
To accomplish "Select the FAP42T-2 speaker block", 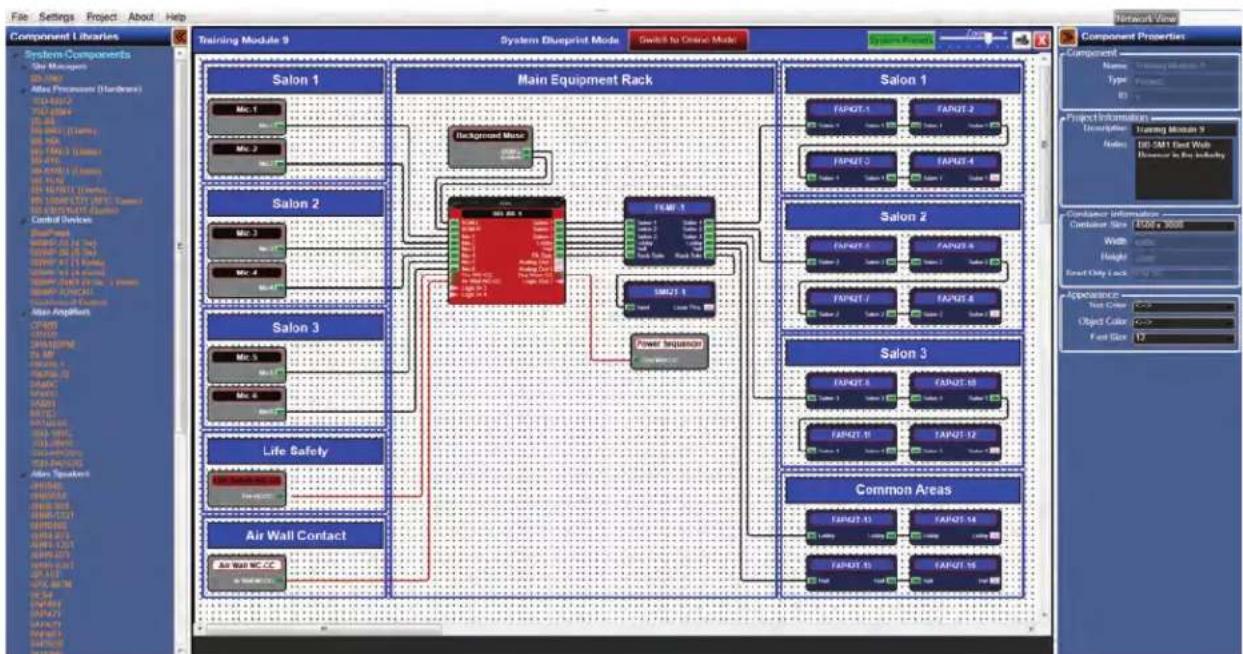I will click(x=956, y=116).
